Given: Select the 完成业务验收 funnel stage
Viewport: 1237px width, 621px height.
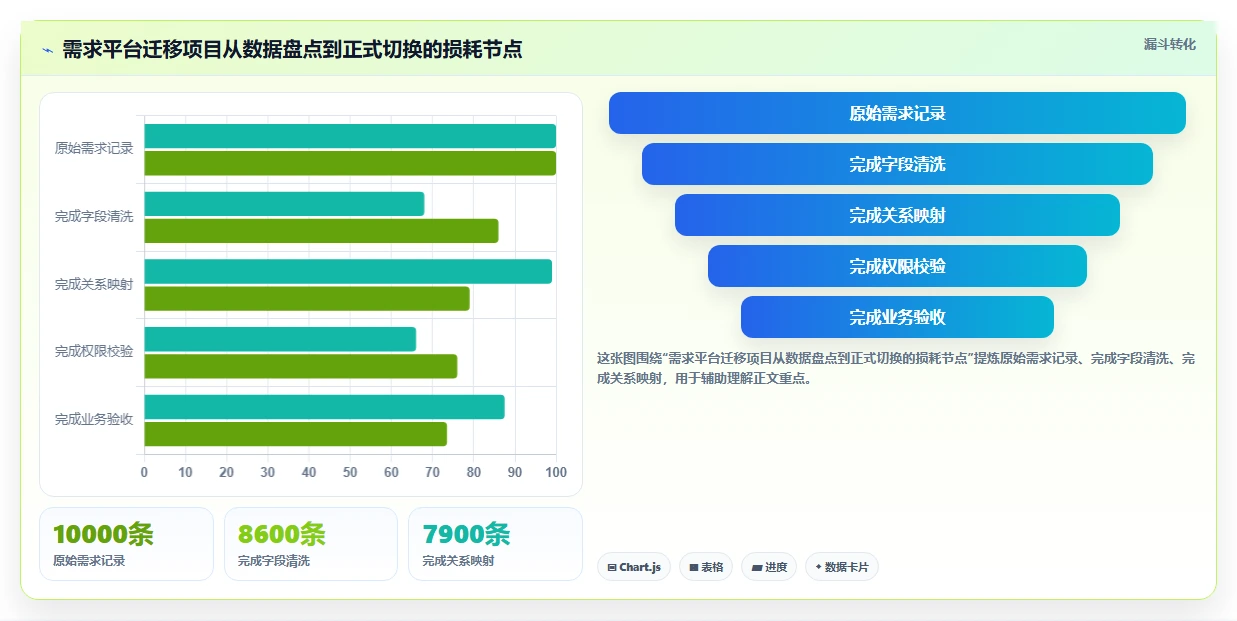Looking at the screenshot, I should pos(897,317).
